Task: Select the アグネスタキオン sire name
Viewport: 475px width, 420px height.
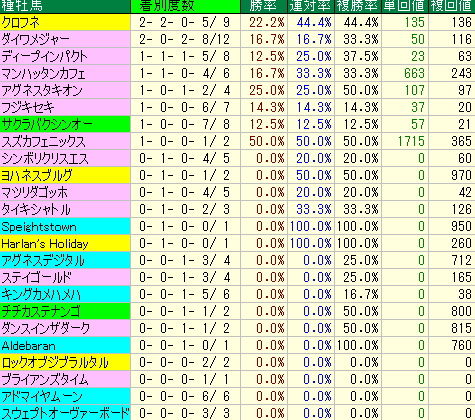Action: point(42,90)
